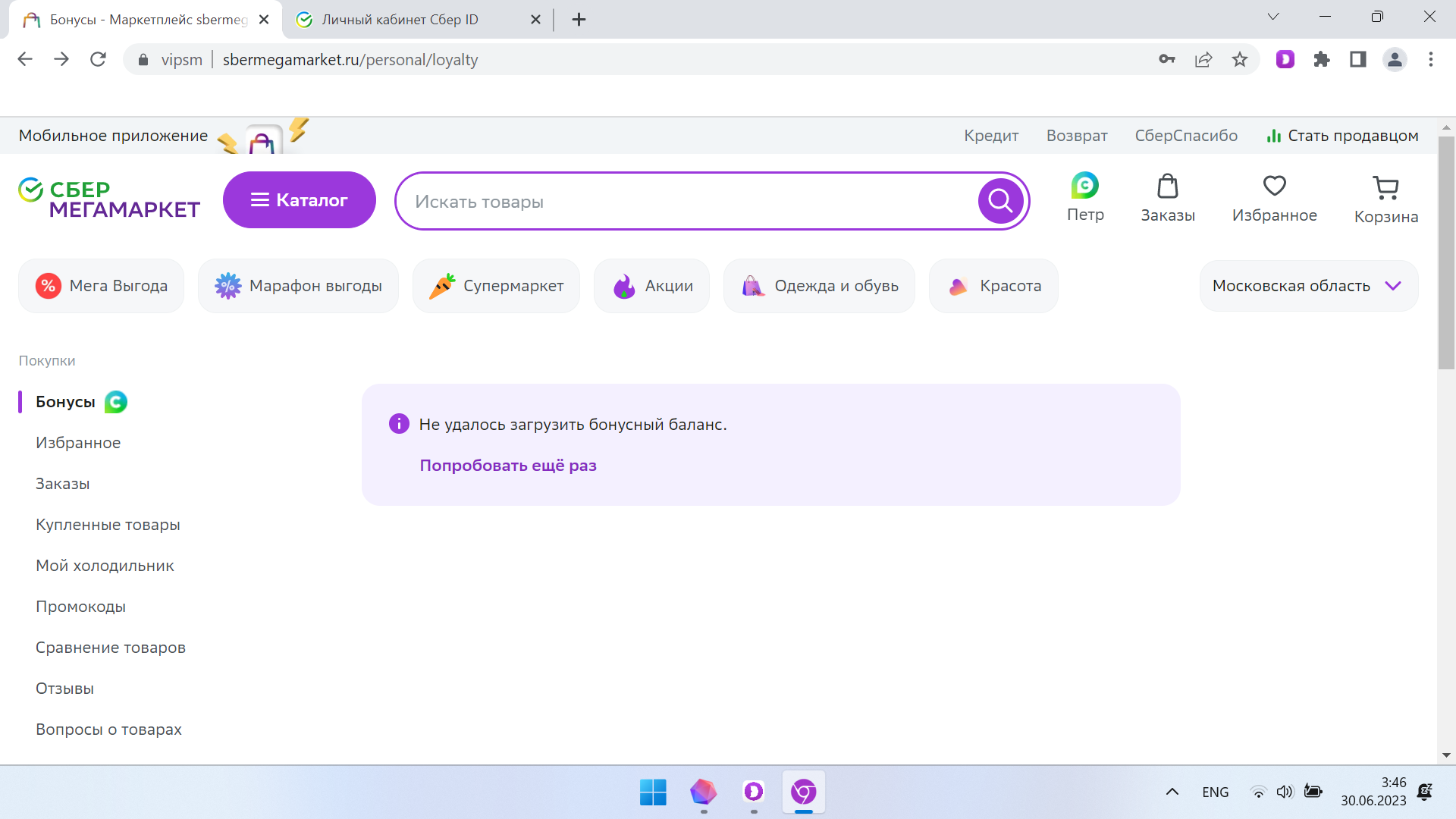
Task: Open Супермаркет category chip
Action: [496, 286]
